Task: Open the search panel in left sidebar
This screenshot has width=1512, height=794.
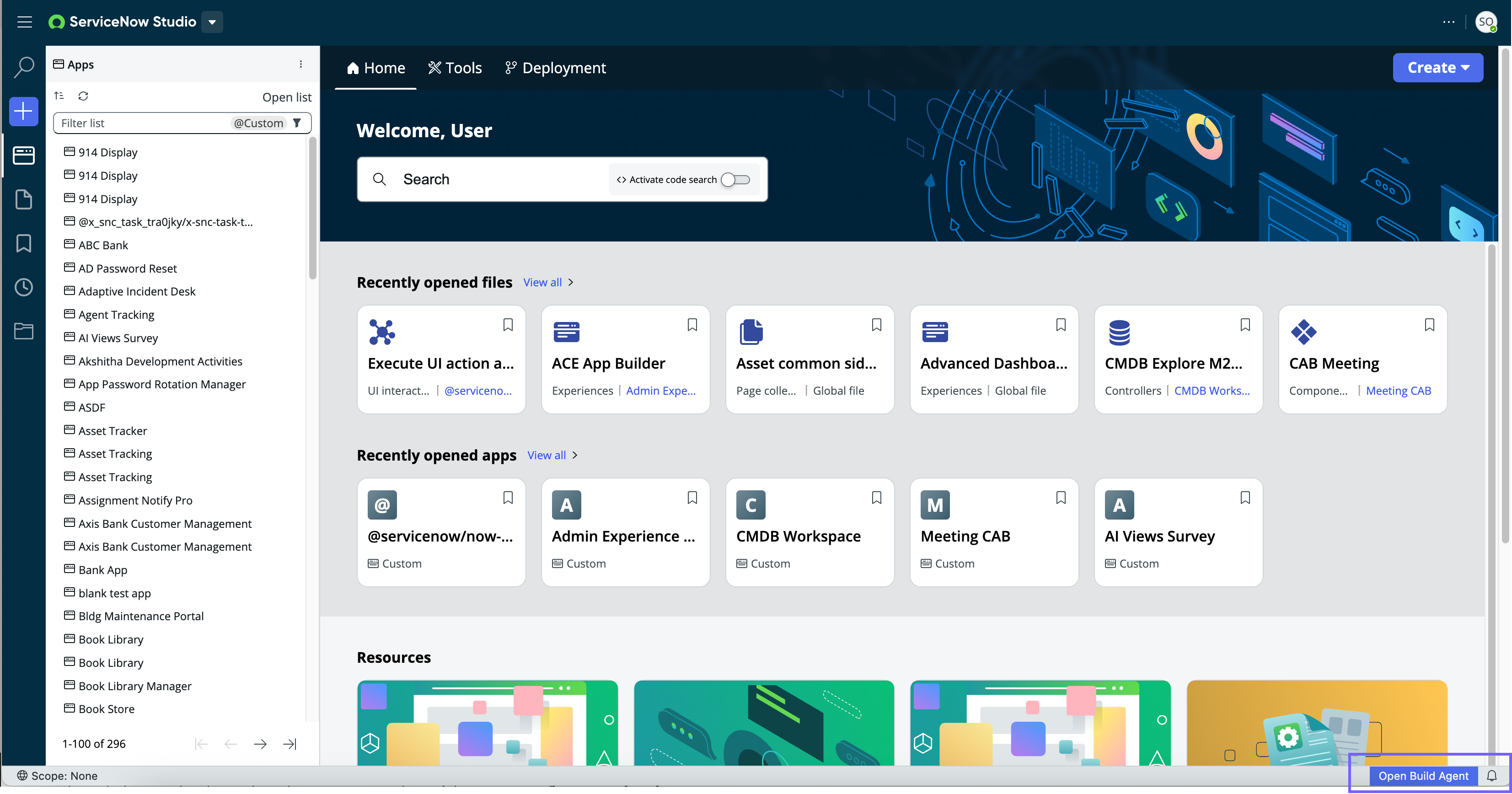Action: [x=23, y=67]
